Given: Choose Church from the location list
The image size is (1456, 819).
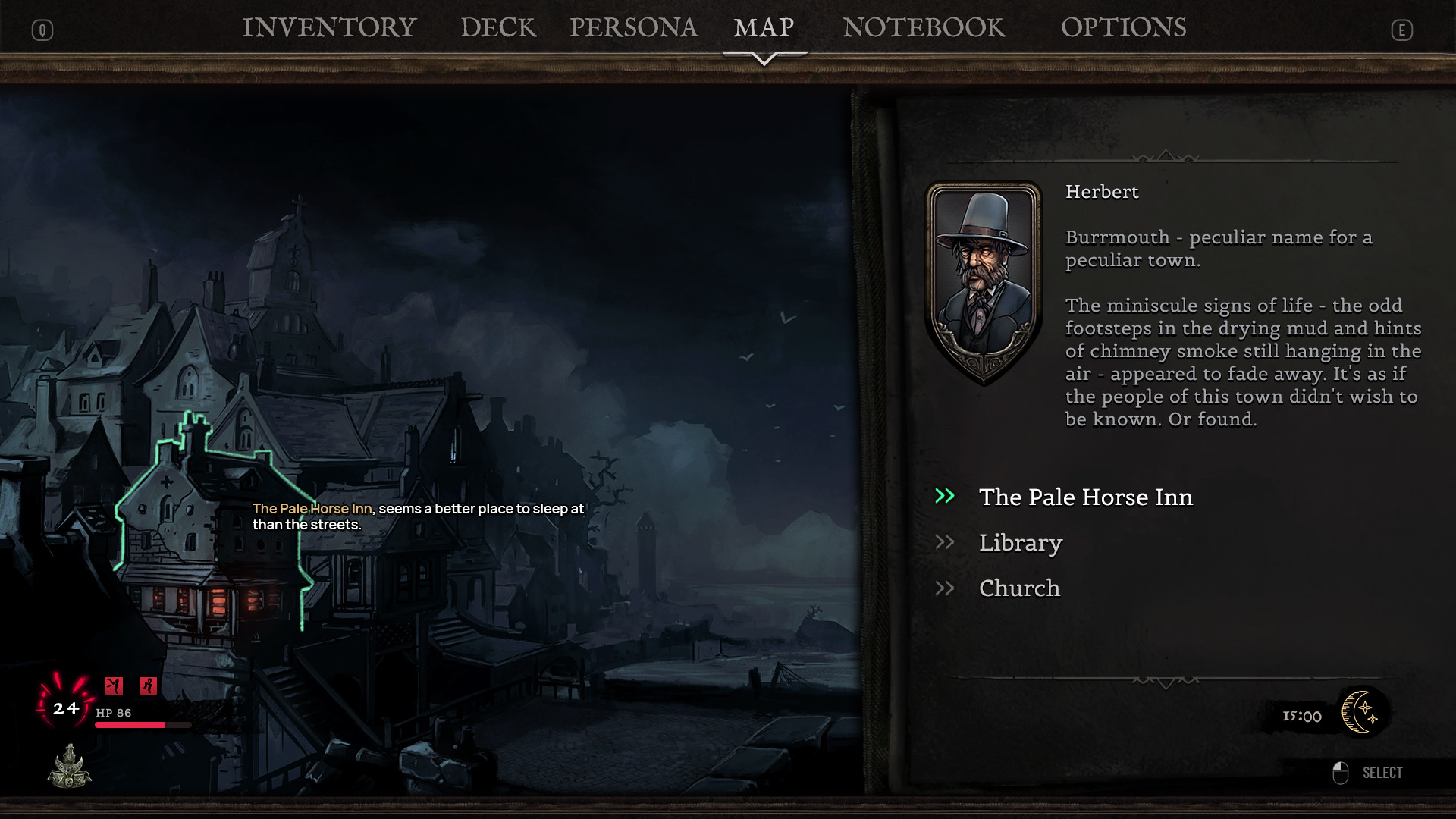Looking at the screenshot, I should coord(1019,588).
